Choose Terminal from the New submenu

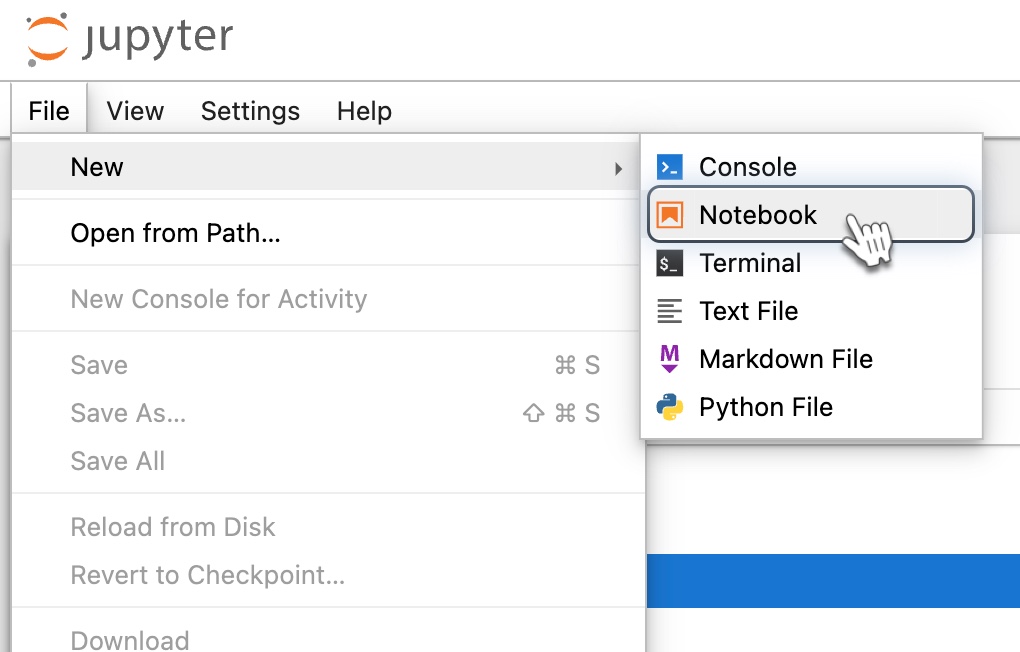click(x=811, y=263)
